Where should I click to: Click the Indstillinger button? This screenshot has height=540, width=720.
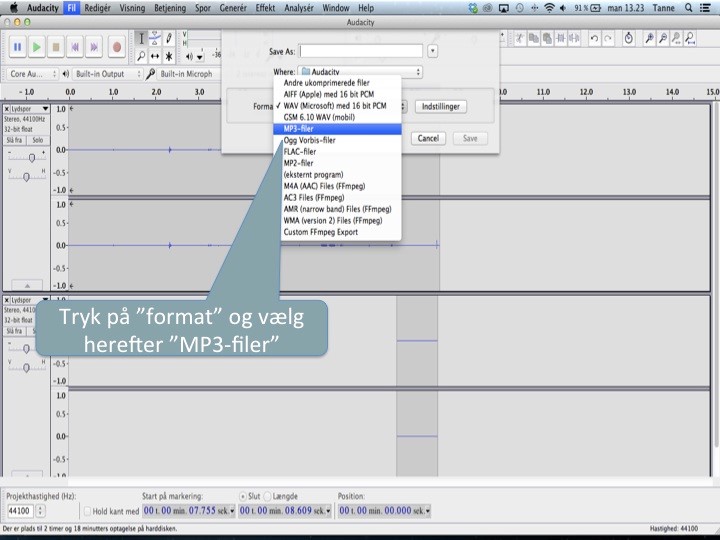pyautogui.click(x=441, y=107)
